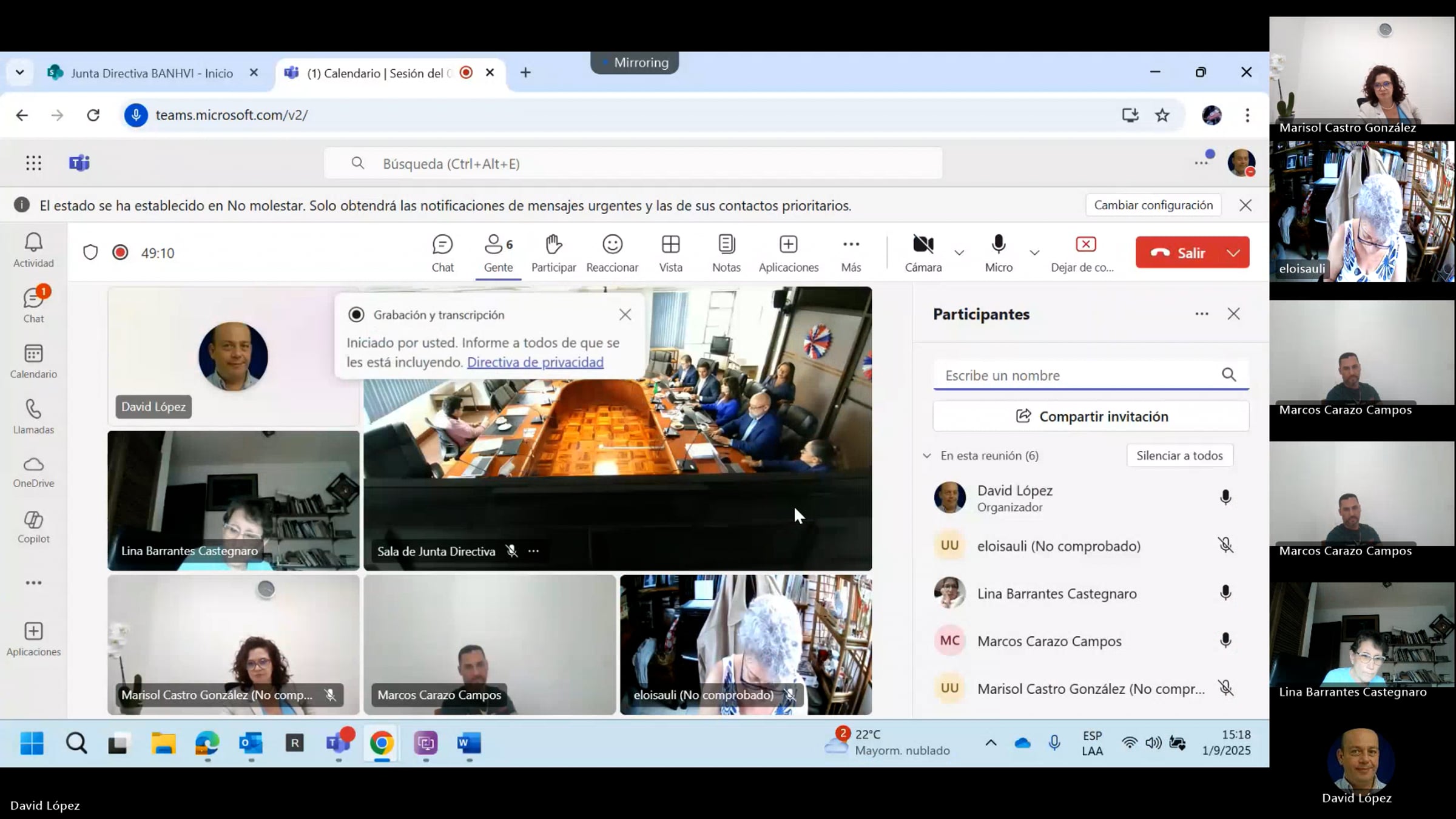The height and width of the screenshot is (819, 1456).
Task: Open Aplicaciones in the meeting toolbar
Action: [788, 253]
